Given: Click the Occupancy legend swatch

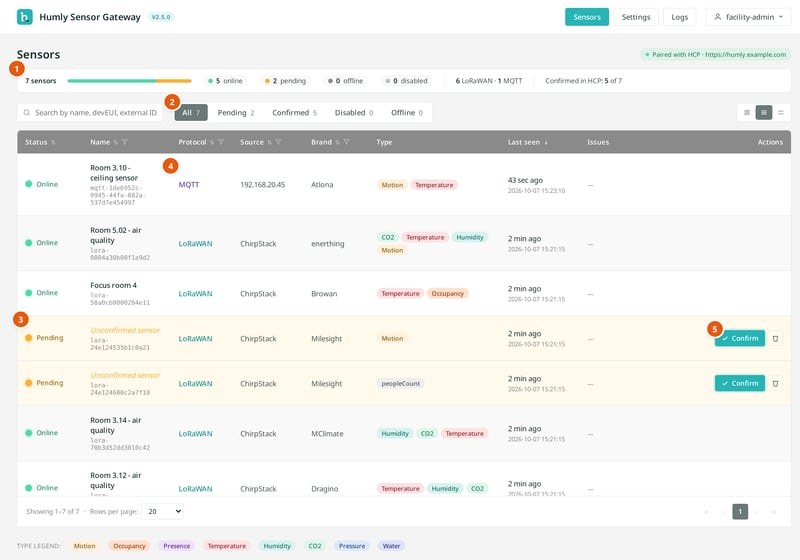Looking at the screenshot, I should pos(129,546).
